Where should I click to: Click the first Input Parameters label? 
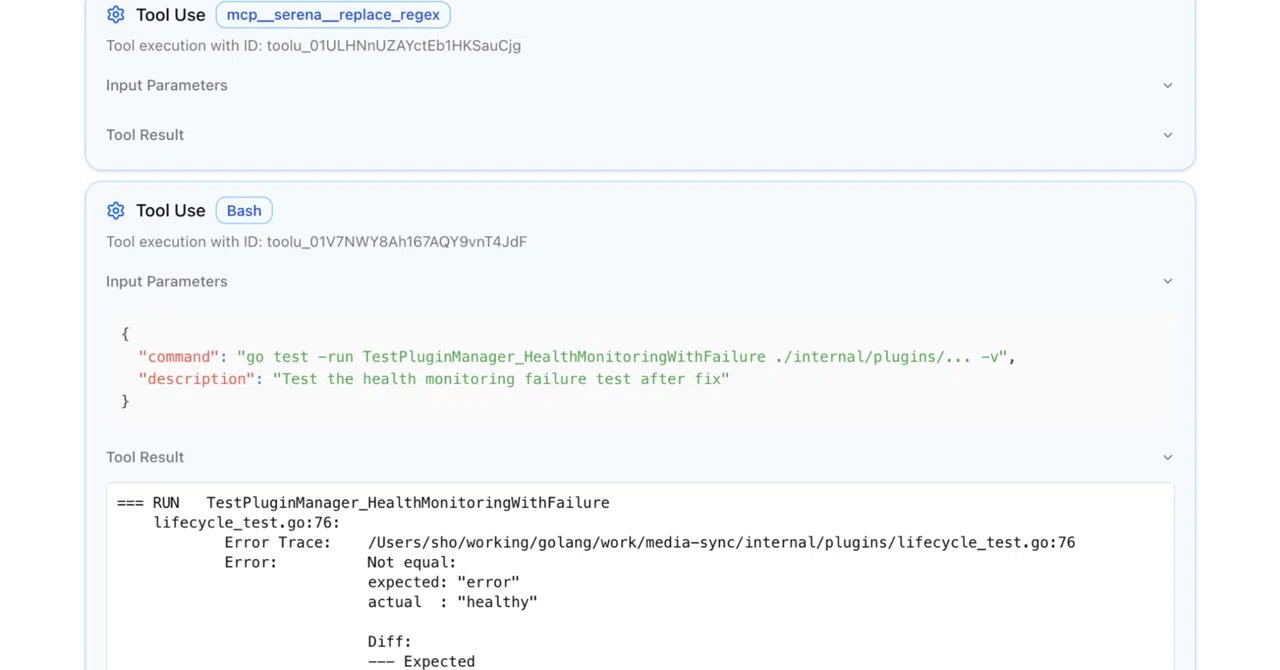click(x=167, y=85)
